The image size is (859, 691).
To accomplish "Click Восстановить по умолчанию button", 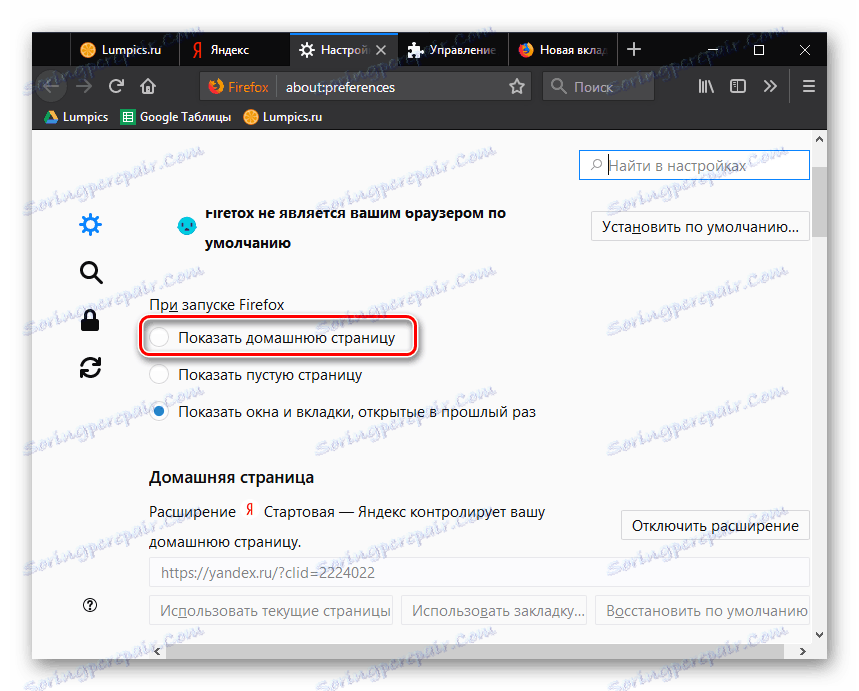I will [x=702, y=610].
